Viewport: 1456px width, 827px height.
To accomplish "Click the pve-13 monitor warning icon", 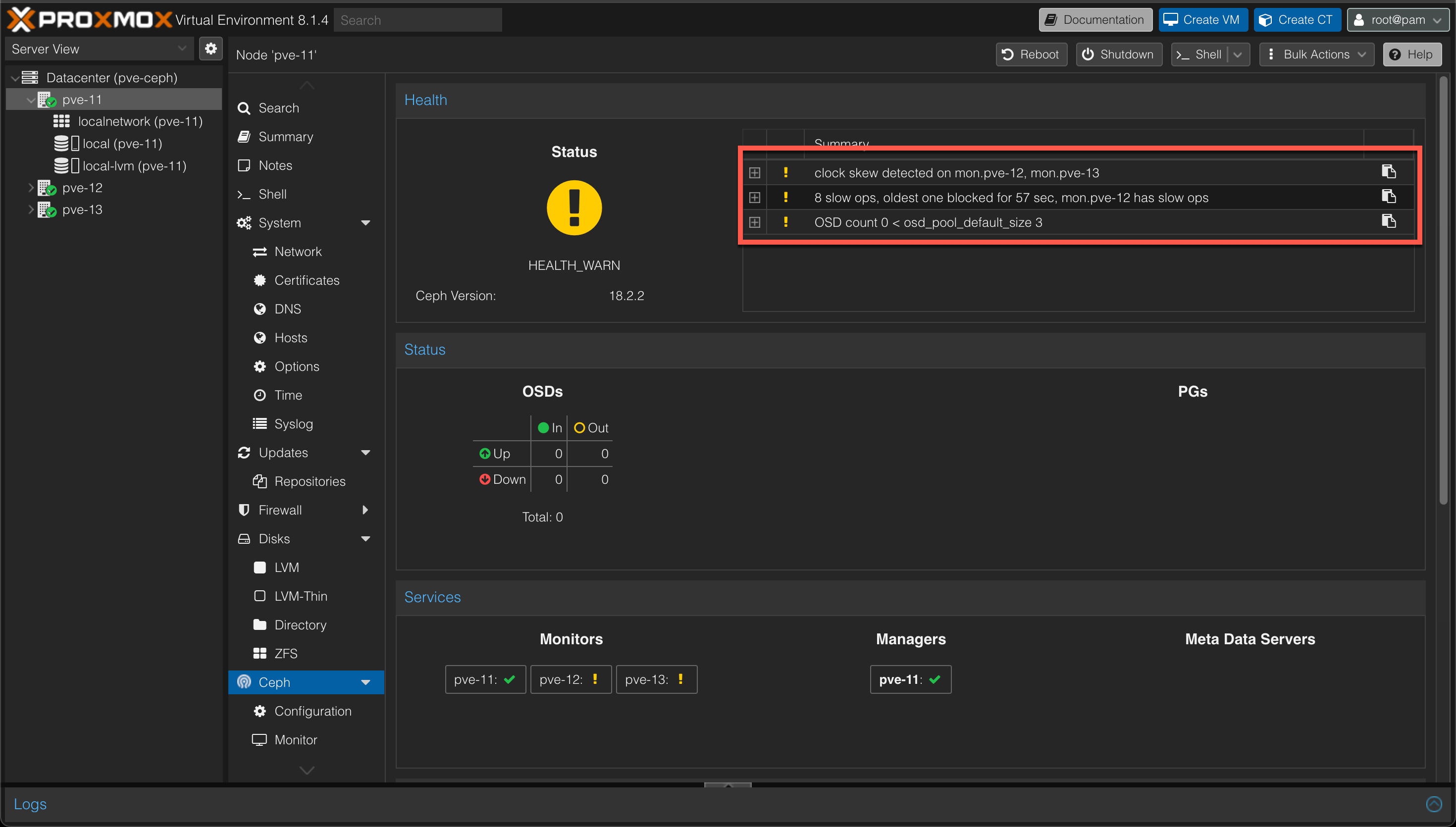I will [x=680, y=679].
